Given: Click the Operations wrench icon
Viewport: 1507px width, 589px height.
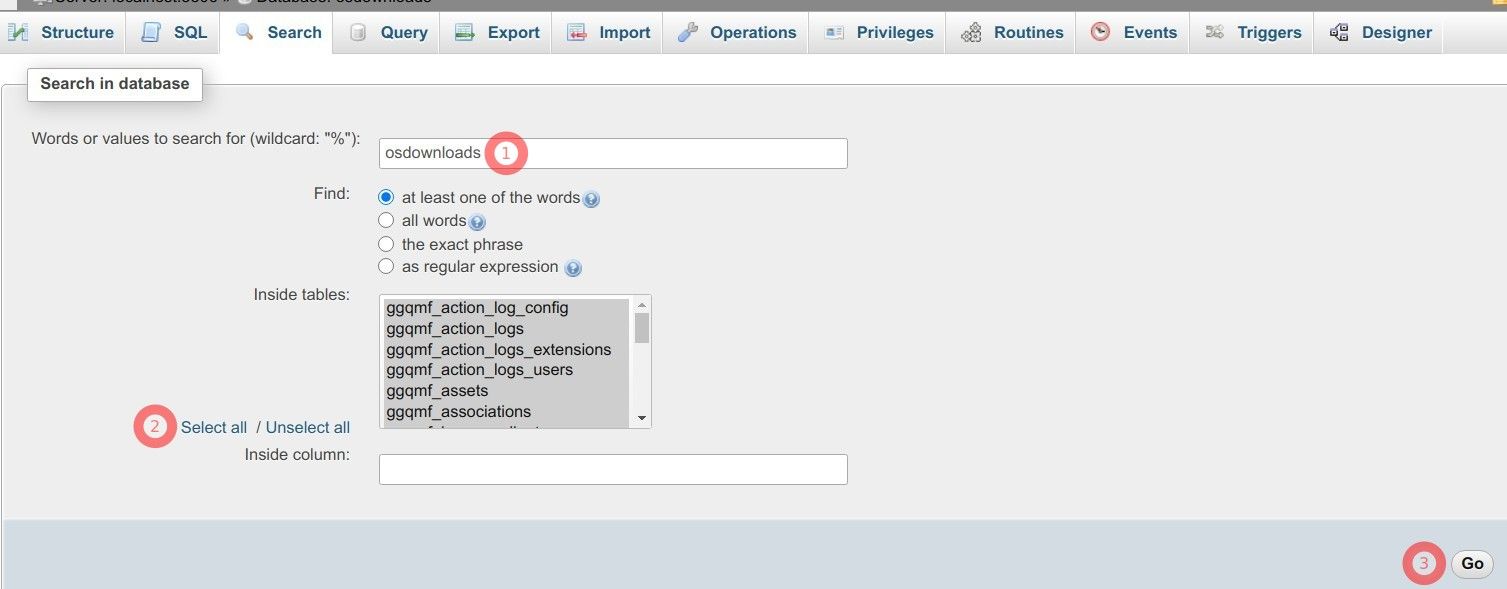Looking at the screenshot, I should 687,33.
